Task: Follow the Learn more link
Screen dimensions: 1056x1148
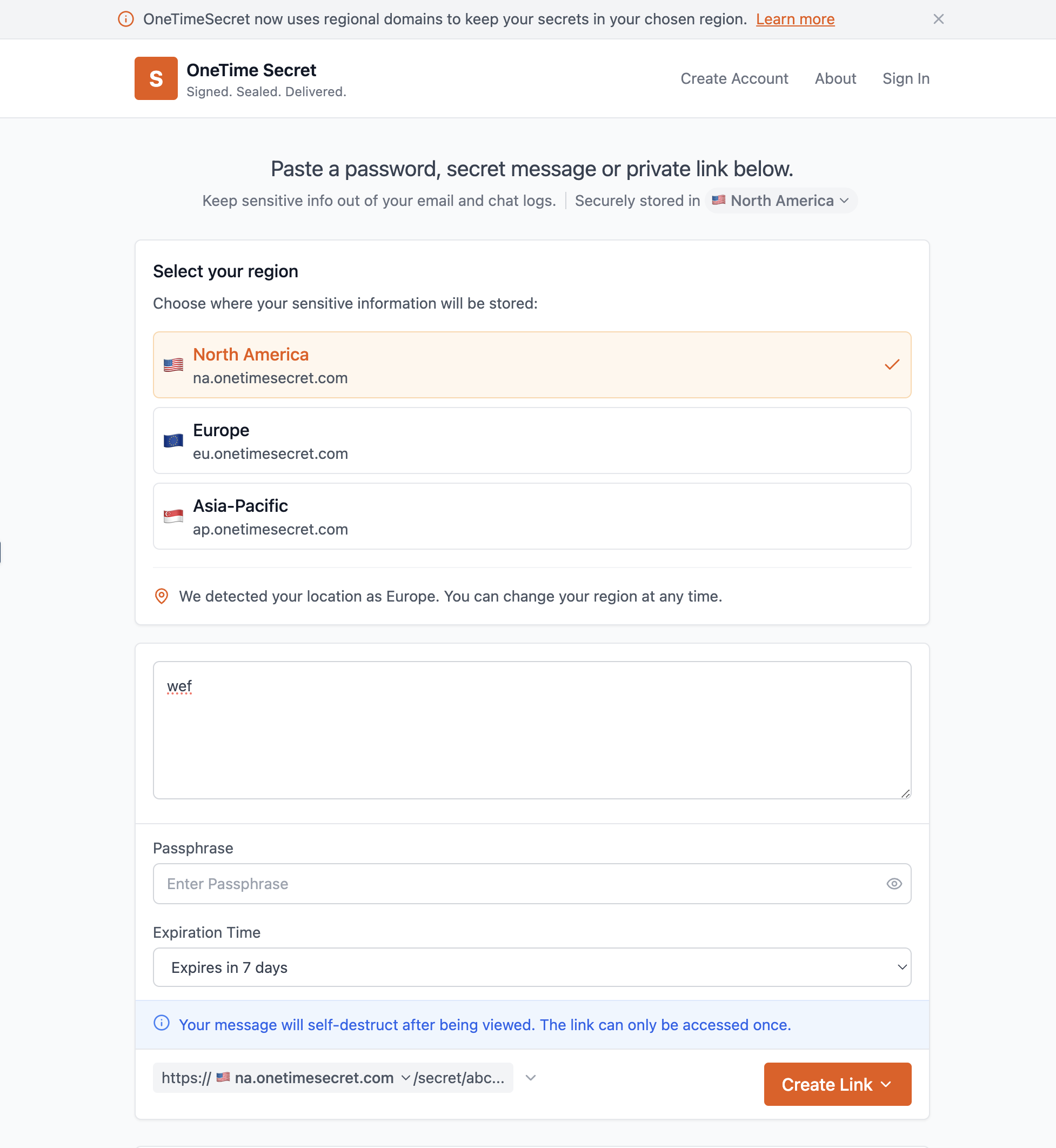Action: pos(795,19)
